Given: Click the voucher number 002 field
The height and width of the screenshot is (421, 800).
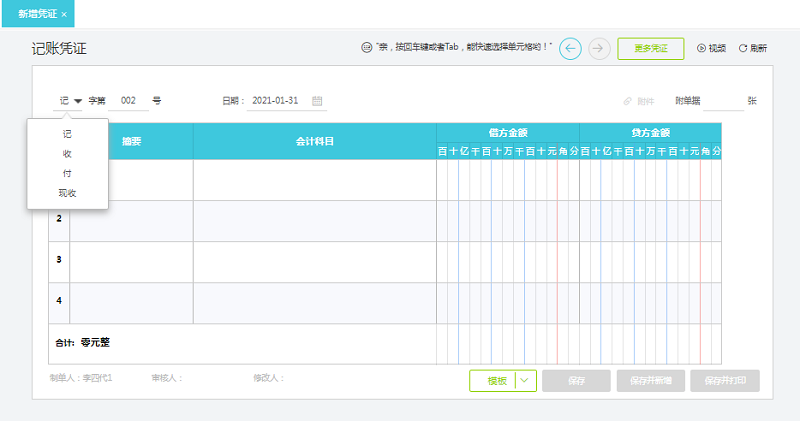Looking at the screenshot, I should coord(129,101).
